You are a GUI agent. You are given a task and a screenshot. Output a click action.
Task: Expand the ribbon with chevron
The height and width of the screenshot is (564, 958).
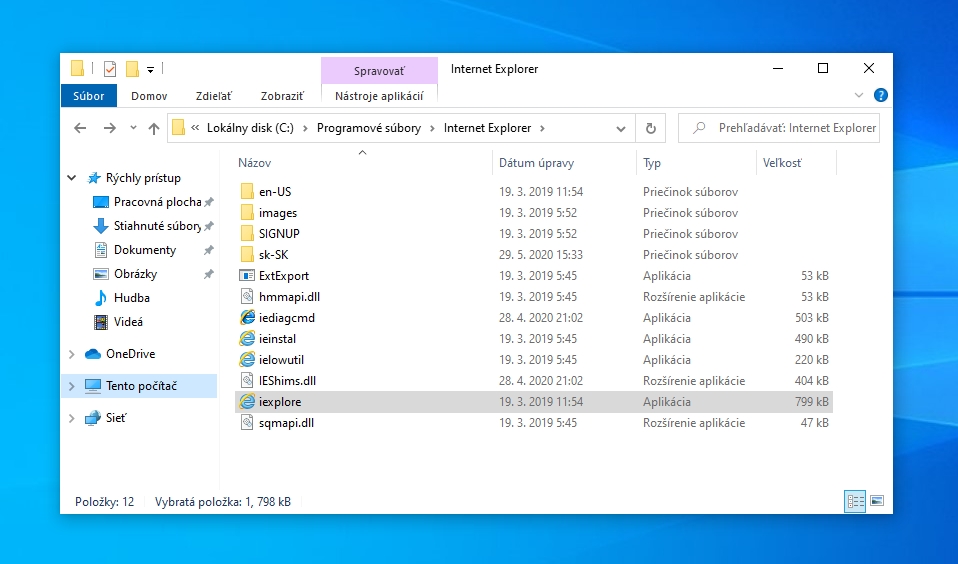coord(858,96)
